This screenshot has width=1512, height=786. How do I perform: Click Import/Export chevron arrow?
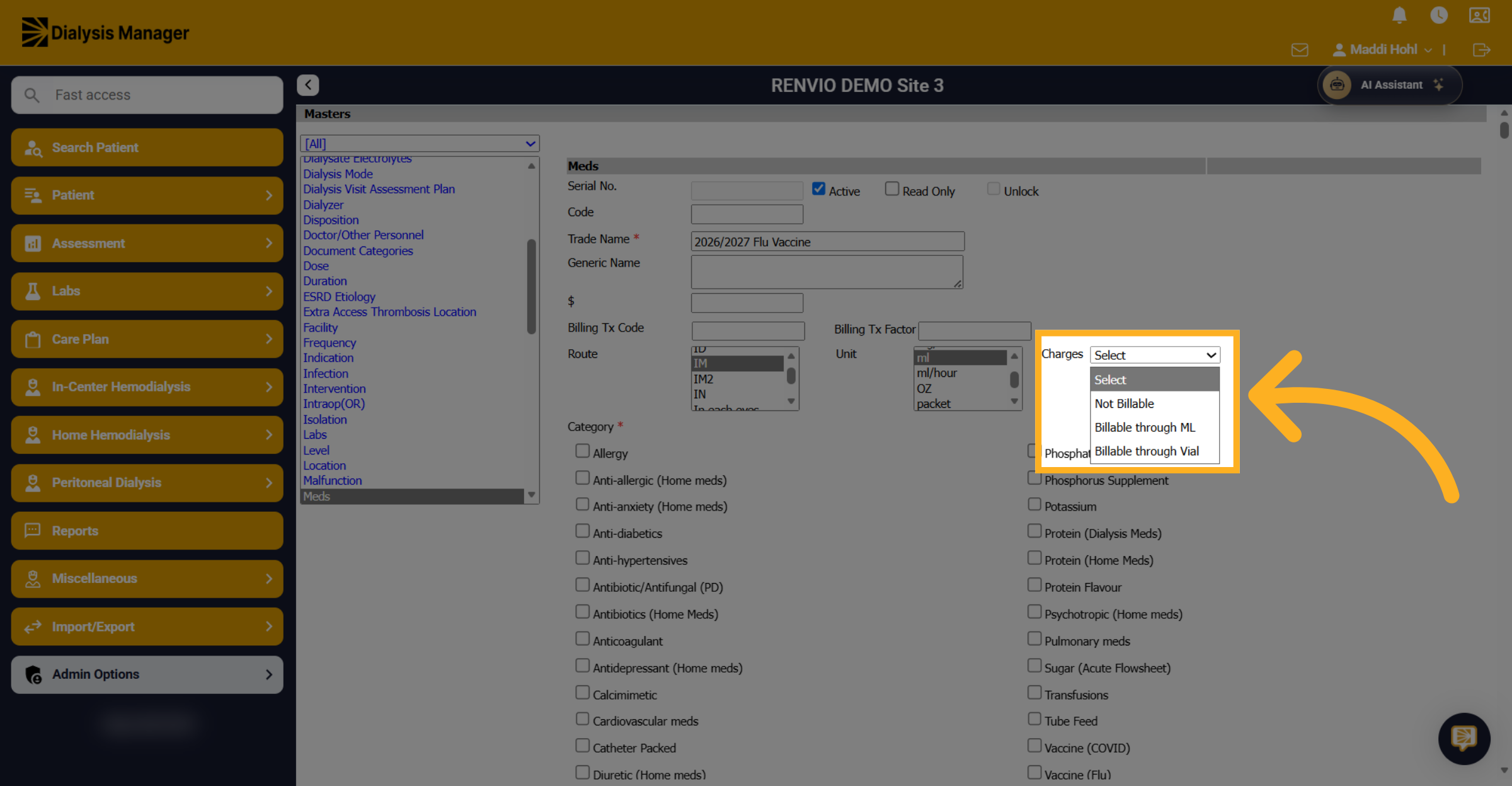[269, 627]
